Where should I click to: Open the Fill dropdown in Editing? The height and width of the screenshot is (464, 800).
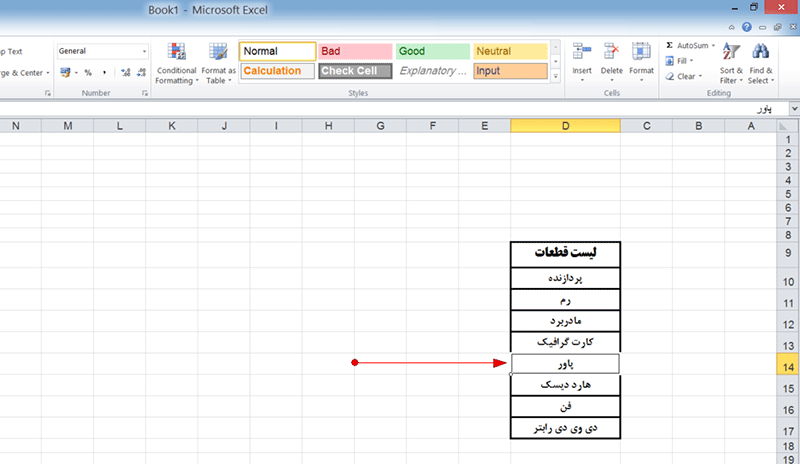click(687, 61)
